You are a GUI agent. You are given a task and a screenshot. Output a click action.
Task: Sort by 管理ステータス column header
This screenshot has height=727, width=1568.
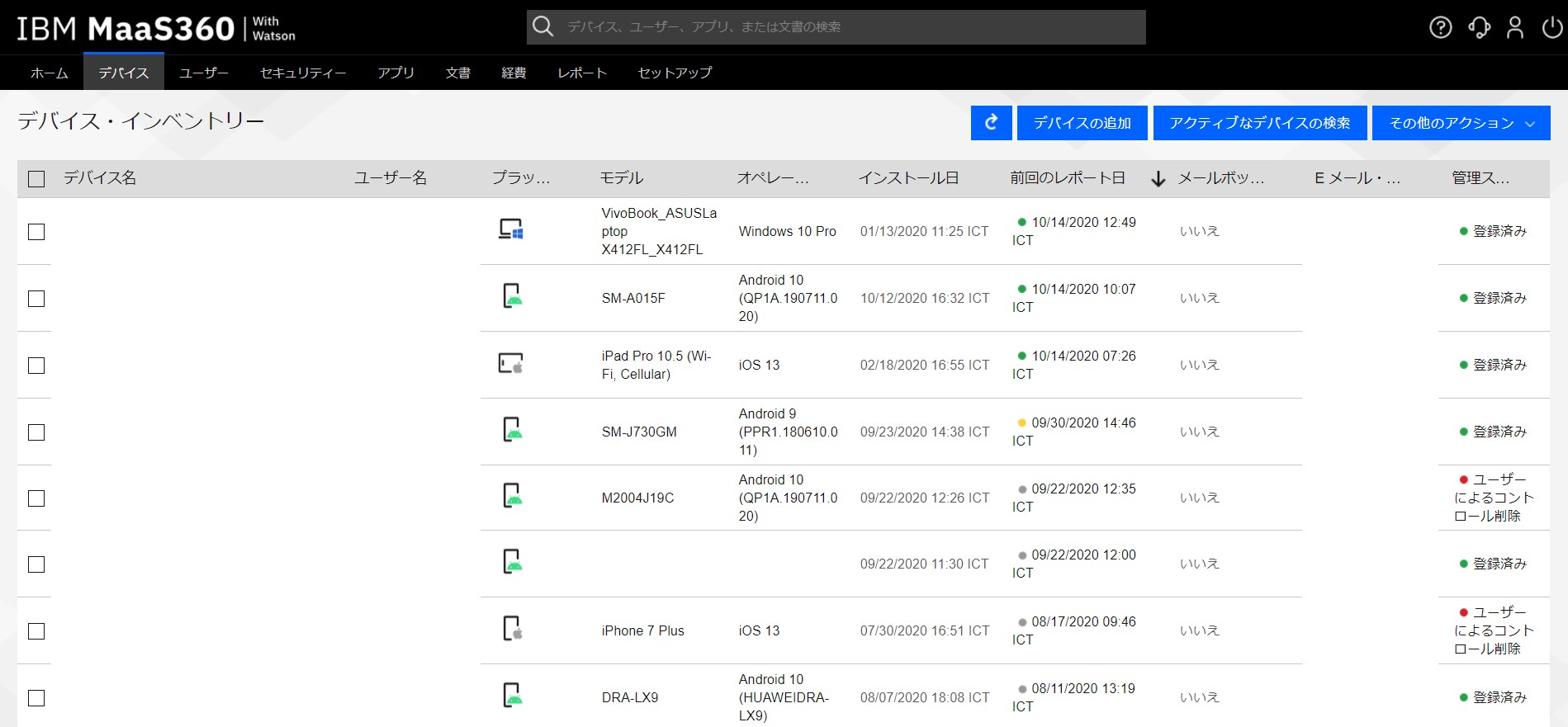pyautogui.click(x=1480, y=178)
